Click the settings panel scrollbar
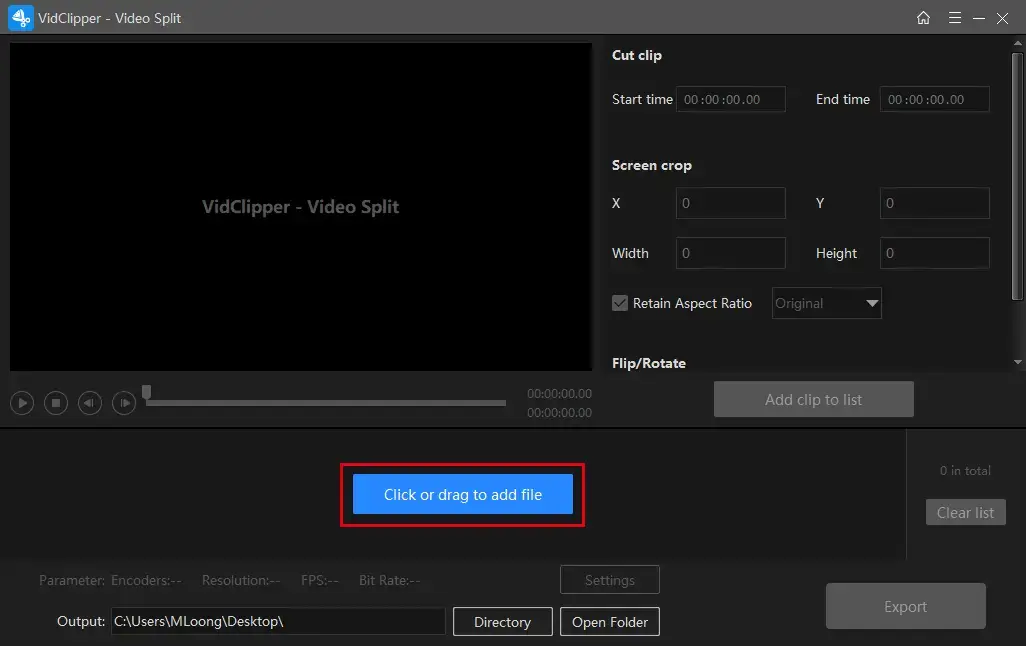The height and width of the screenshot is (646, 1026). click(x=1017, y=177)
